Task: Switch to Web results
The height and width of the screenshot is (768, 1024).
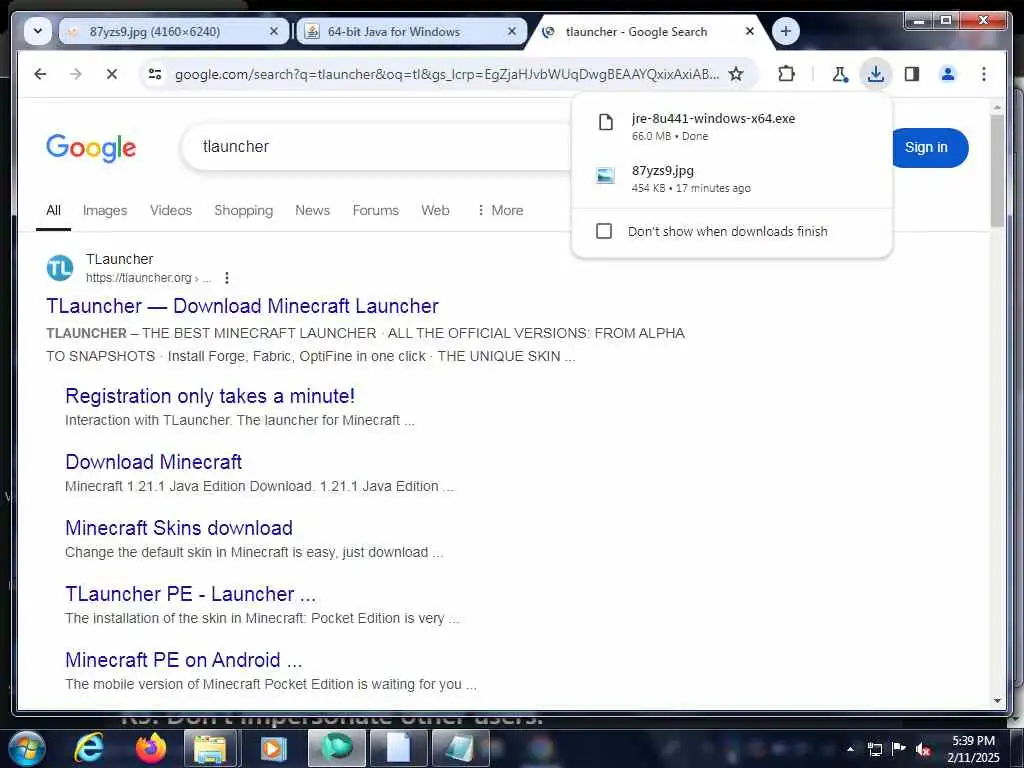Action: 436,210
